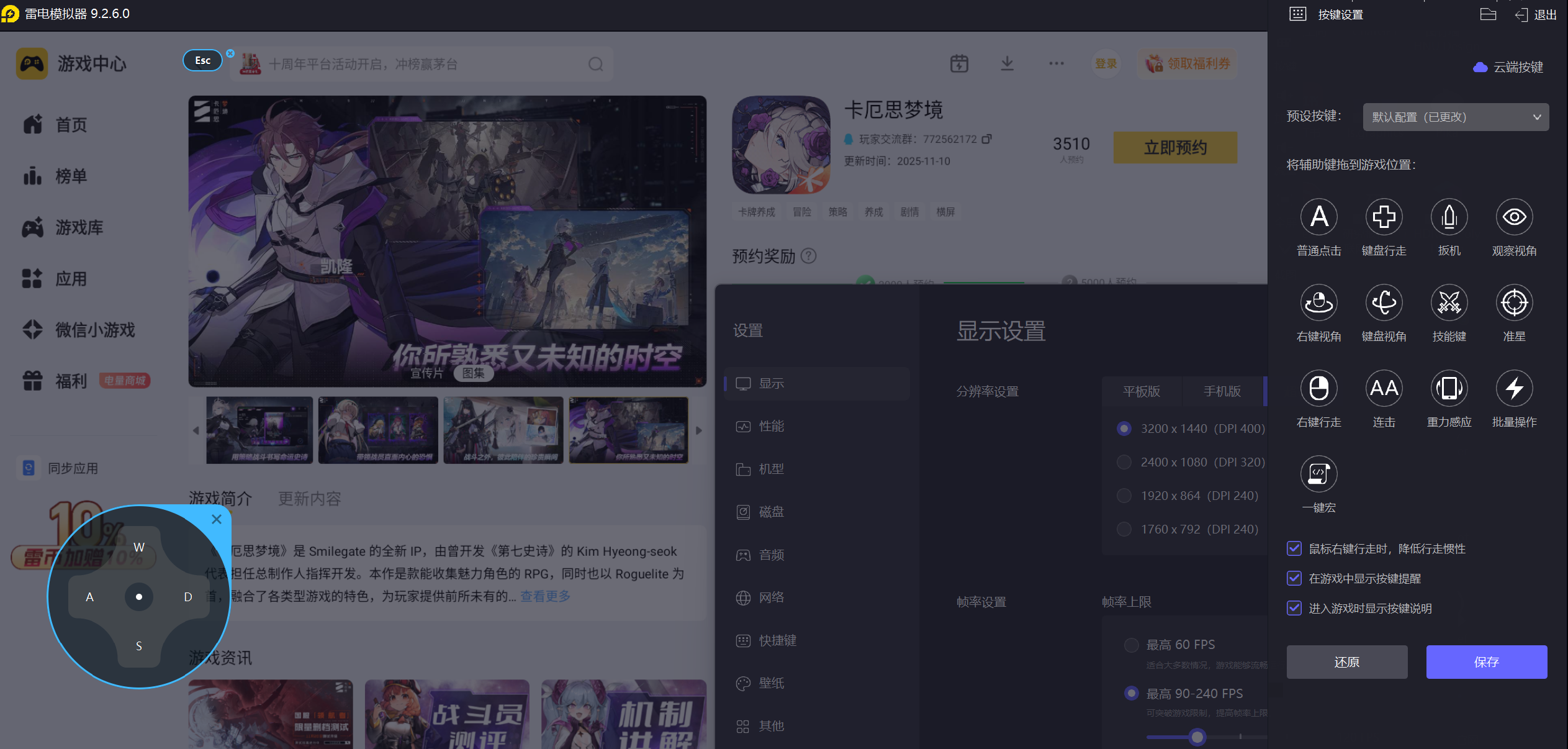Open the folder icon beside 退出
The height and width of the screenshot is (749, 1568).
pyautogui.click(x=1488, y=15)
